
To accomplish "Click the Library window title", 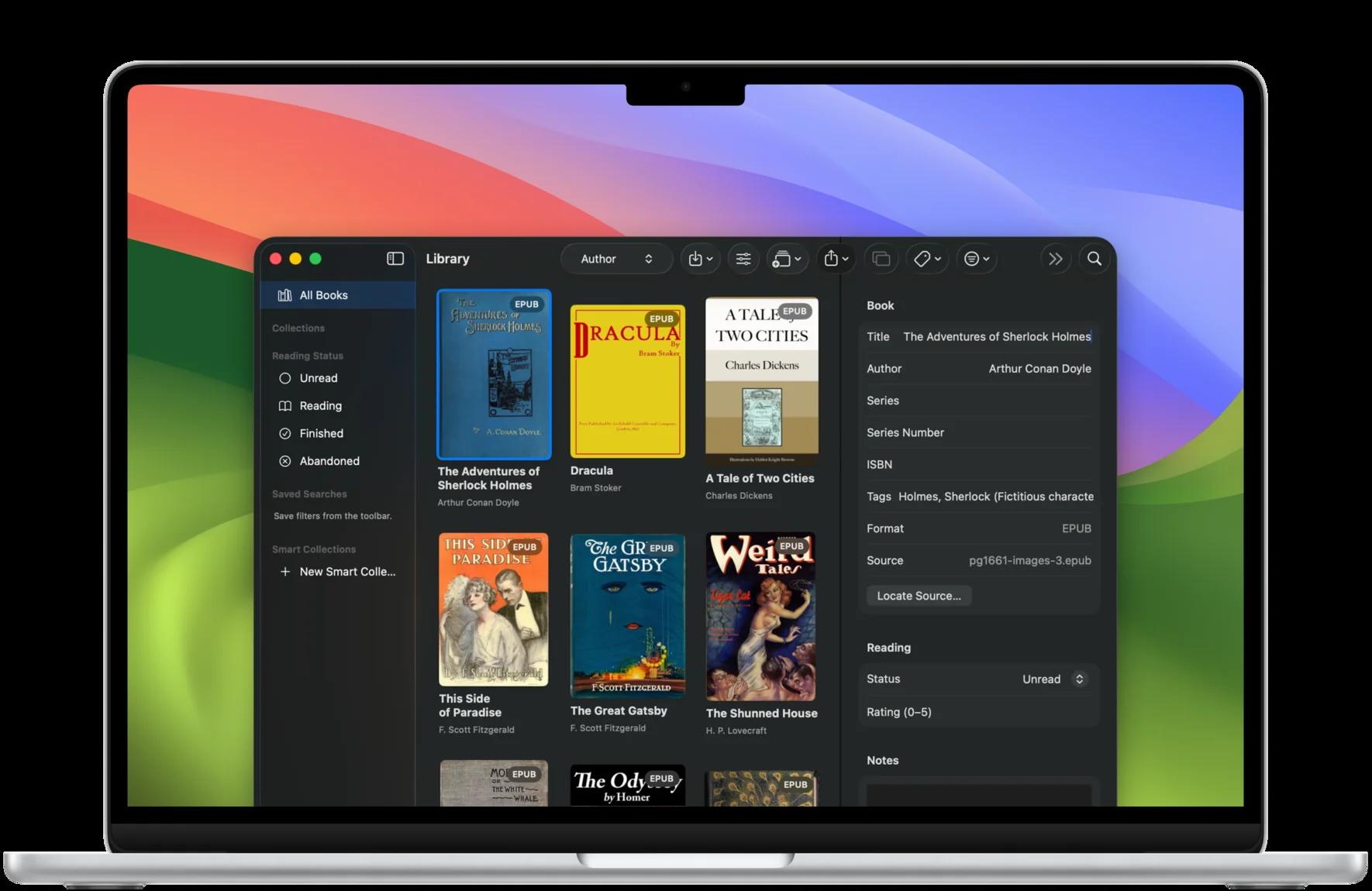I will point(448,259).
